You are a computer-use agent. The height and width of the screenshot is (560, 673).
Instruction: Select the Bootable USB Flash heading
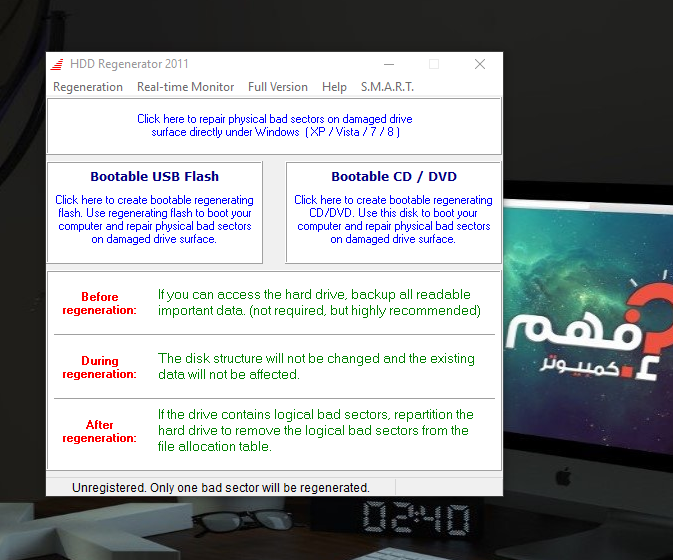click(155, 176)
